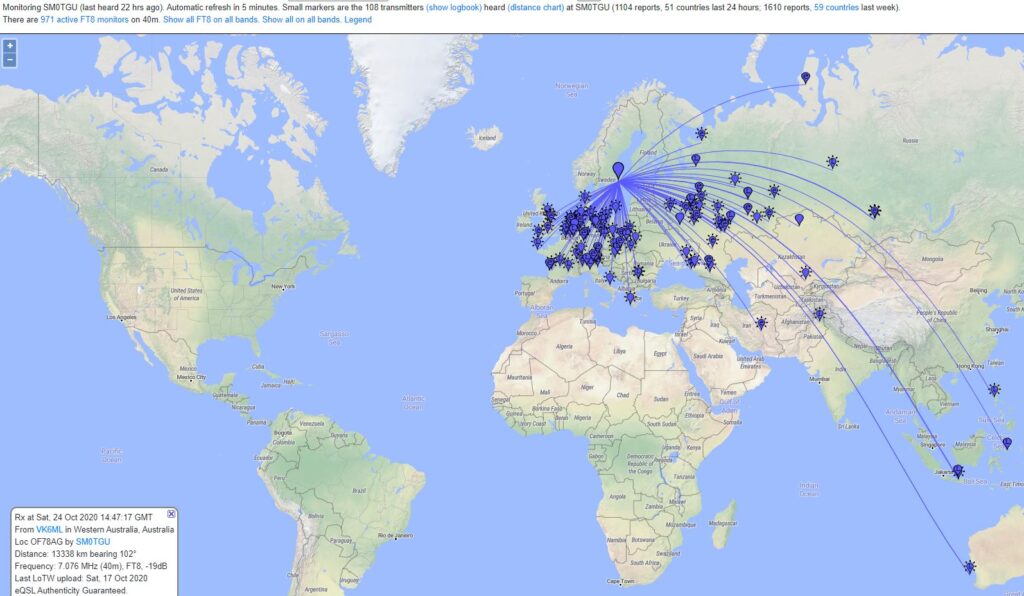
Task: Close the VK6ML reception info popup
Action: (171, 514)
